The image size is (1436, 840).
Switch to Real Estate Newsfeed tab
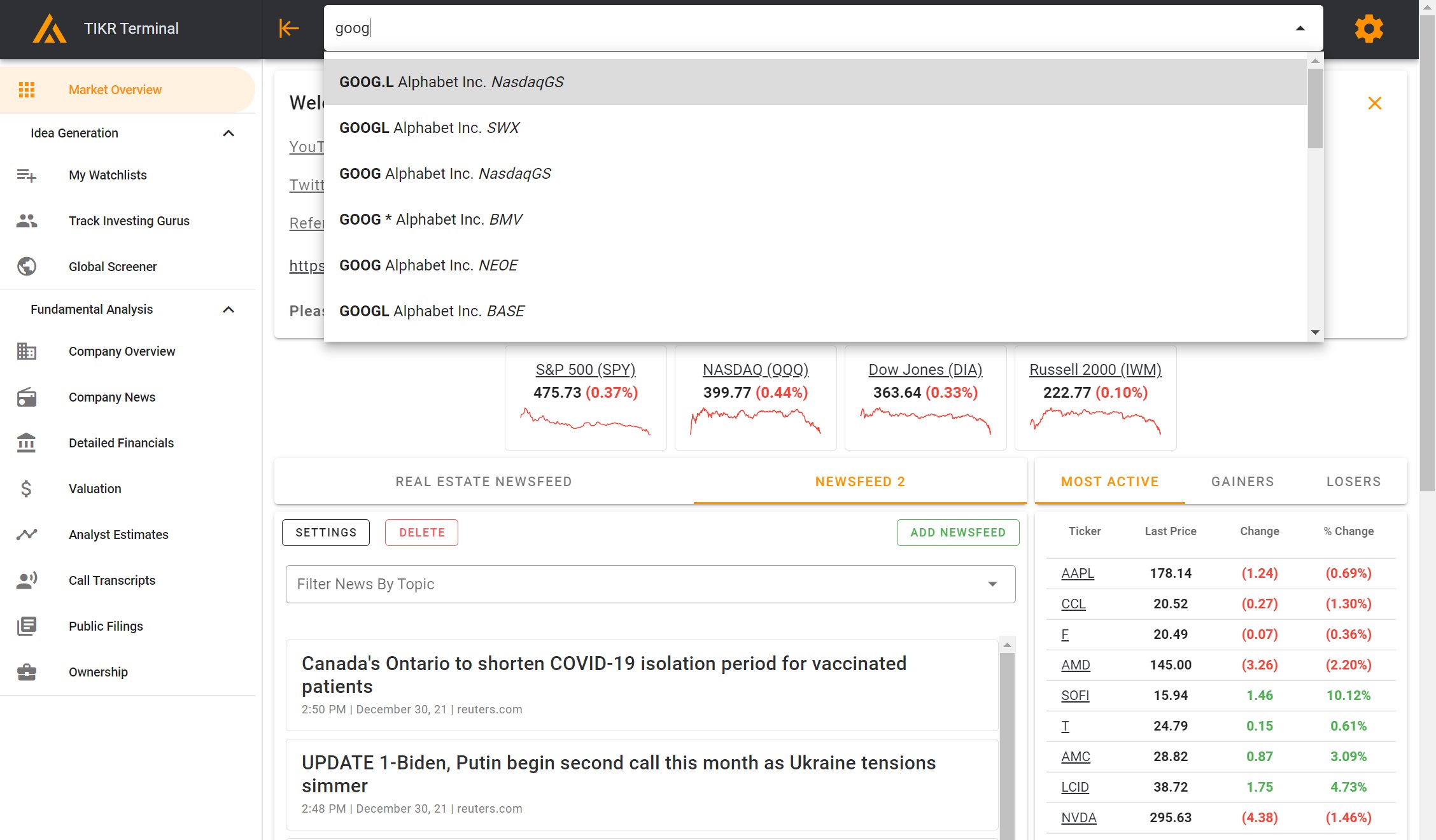pos(484,482)
